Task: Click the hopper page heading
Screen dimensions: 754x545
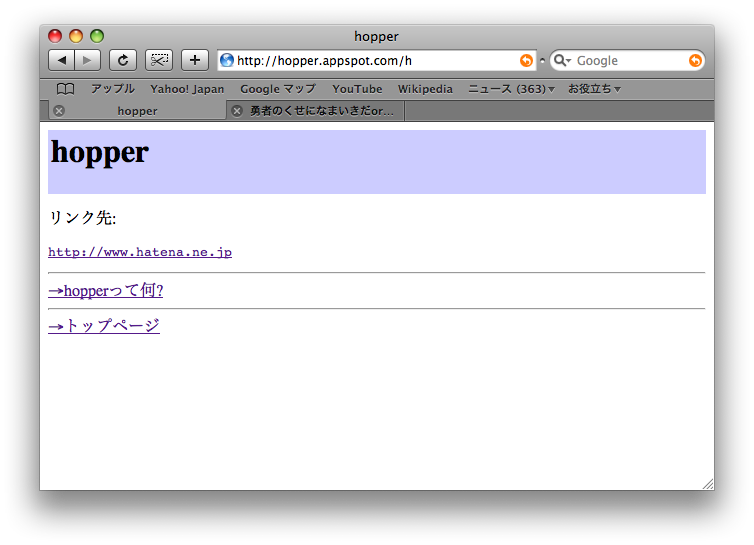Action: (100, 152)
